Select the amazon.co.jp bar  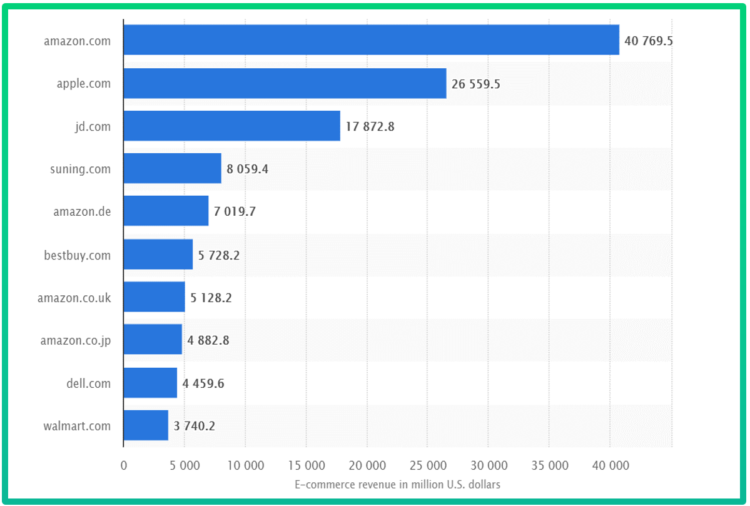(153, 340)
